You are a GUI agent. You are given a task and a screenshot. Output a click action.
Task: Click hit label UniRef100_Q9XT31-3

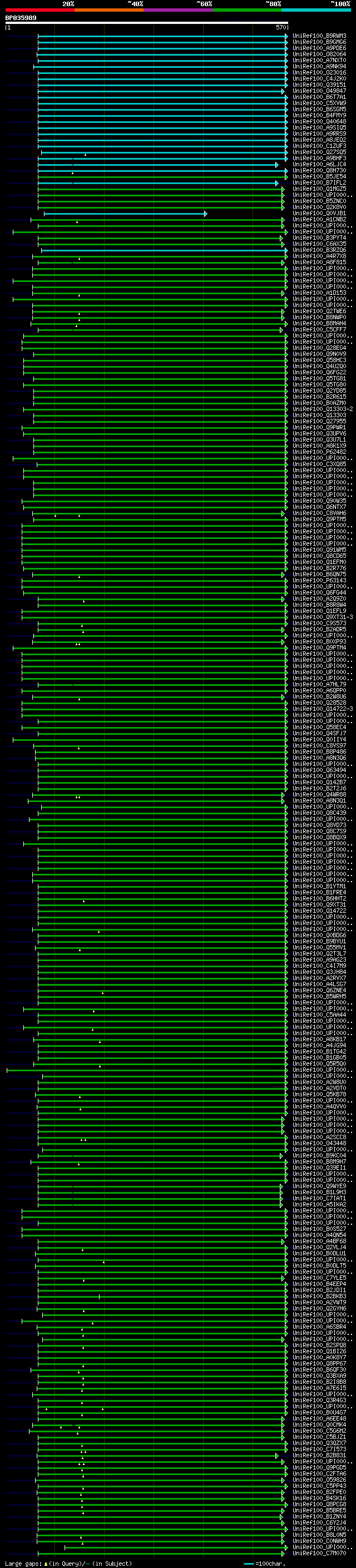(x=323, y=617)
